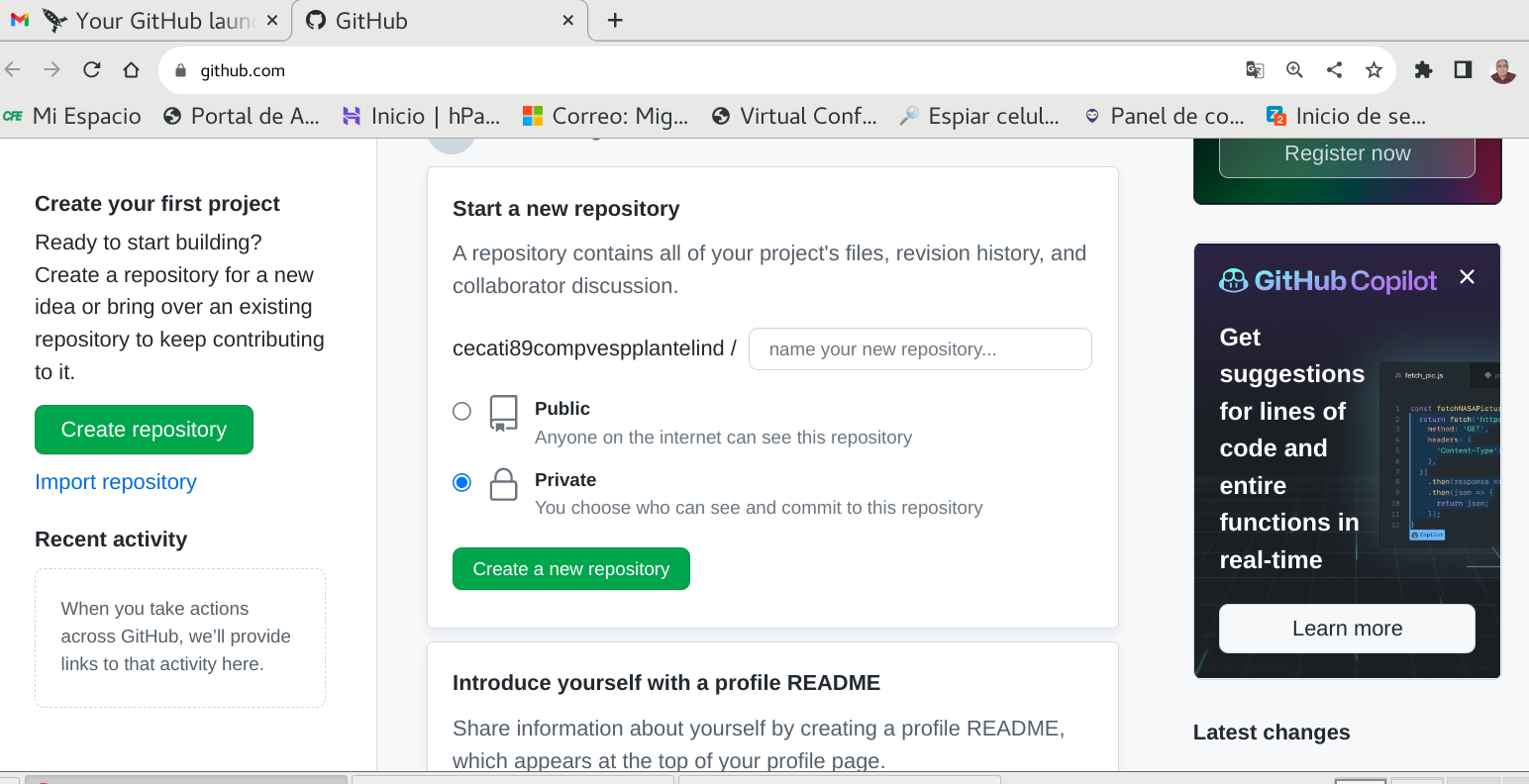
Task: Click the browser reload page icon
Action: click(92, 69)
